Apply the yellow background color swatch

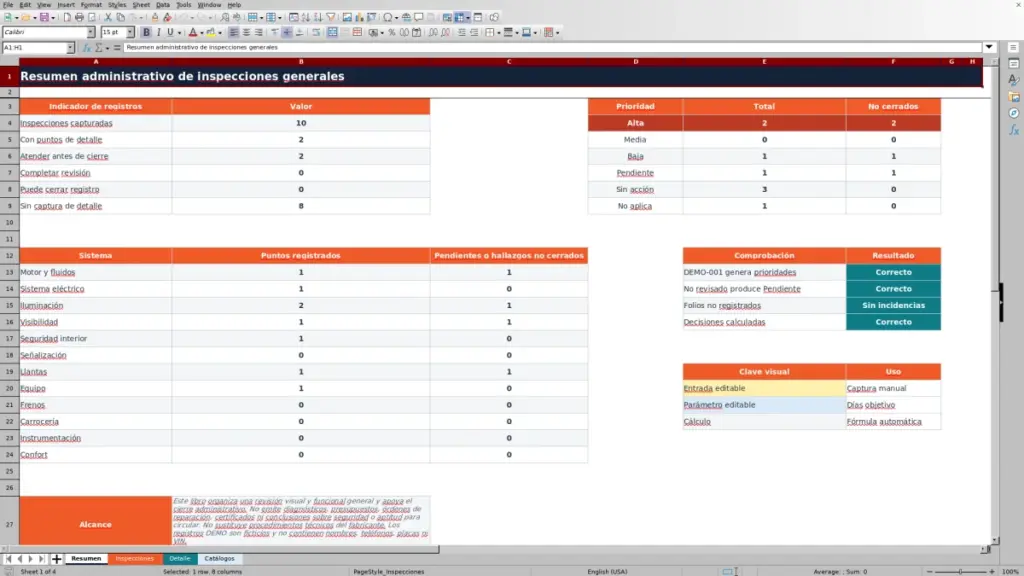[211, 33]
